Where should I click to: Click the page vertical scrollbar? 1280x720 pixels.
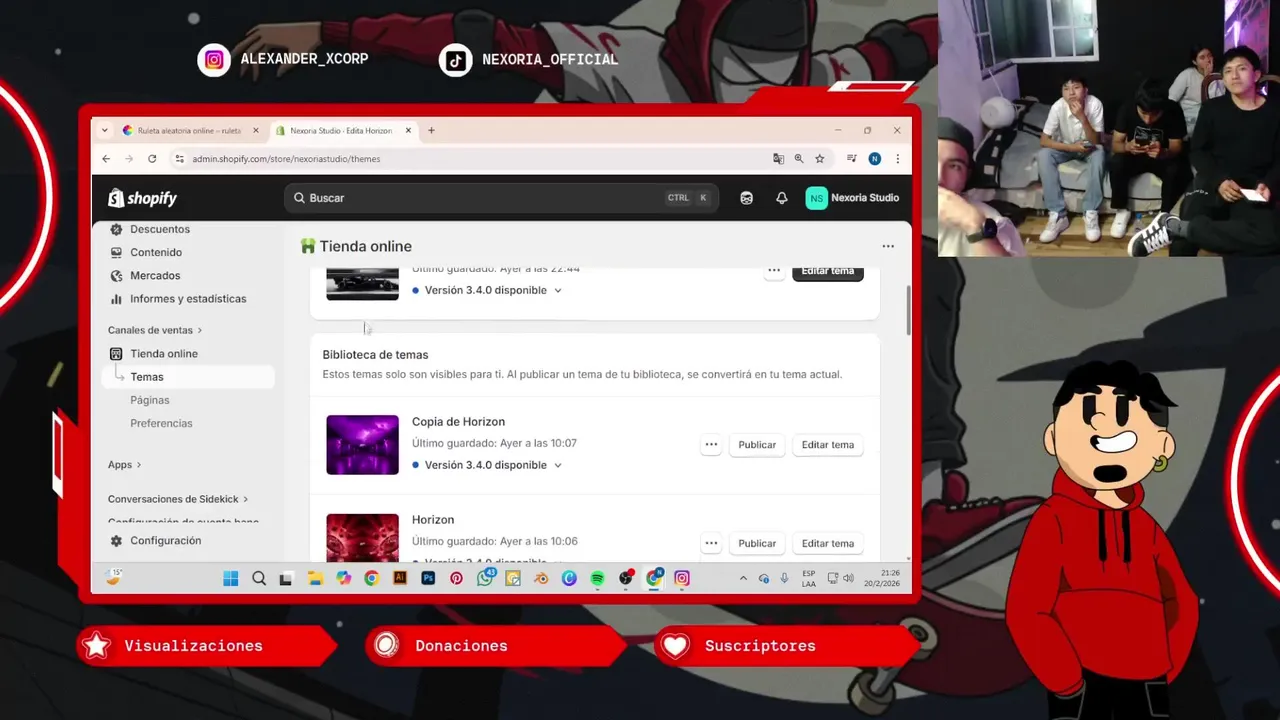908,310
